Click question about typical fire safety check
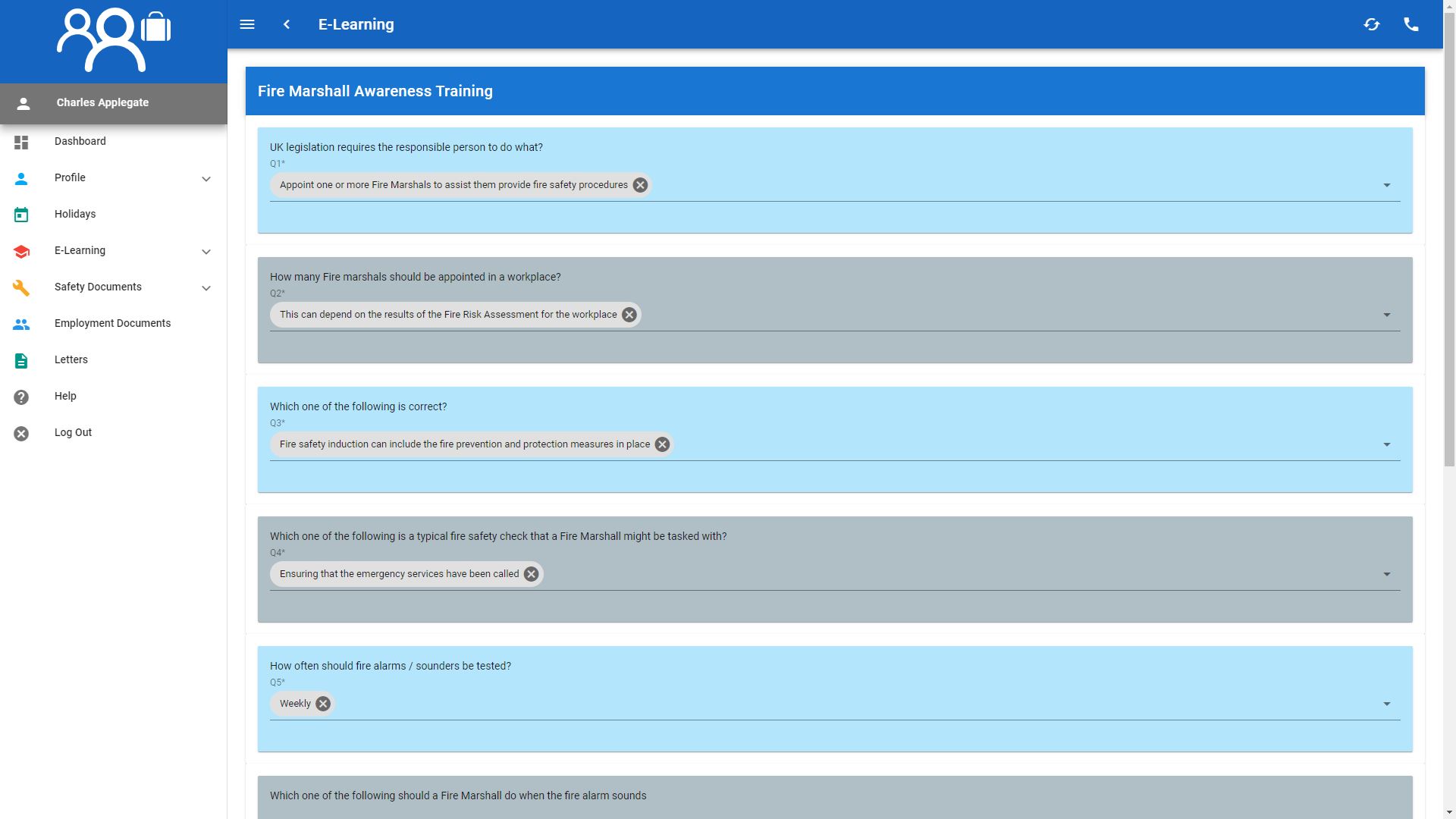 click(x=498, y=536)
